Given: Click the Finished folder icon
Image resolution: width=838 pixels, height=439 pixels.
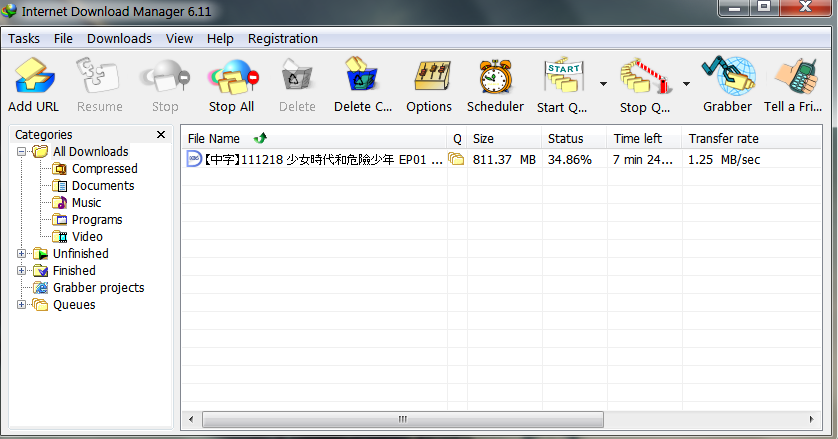Looking at the screenshot, I should coord(41,271).
